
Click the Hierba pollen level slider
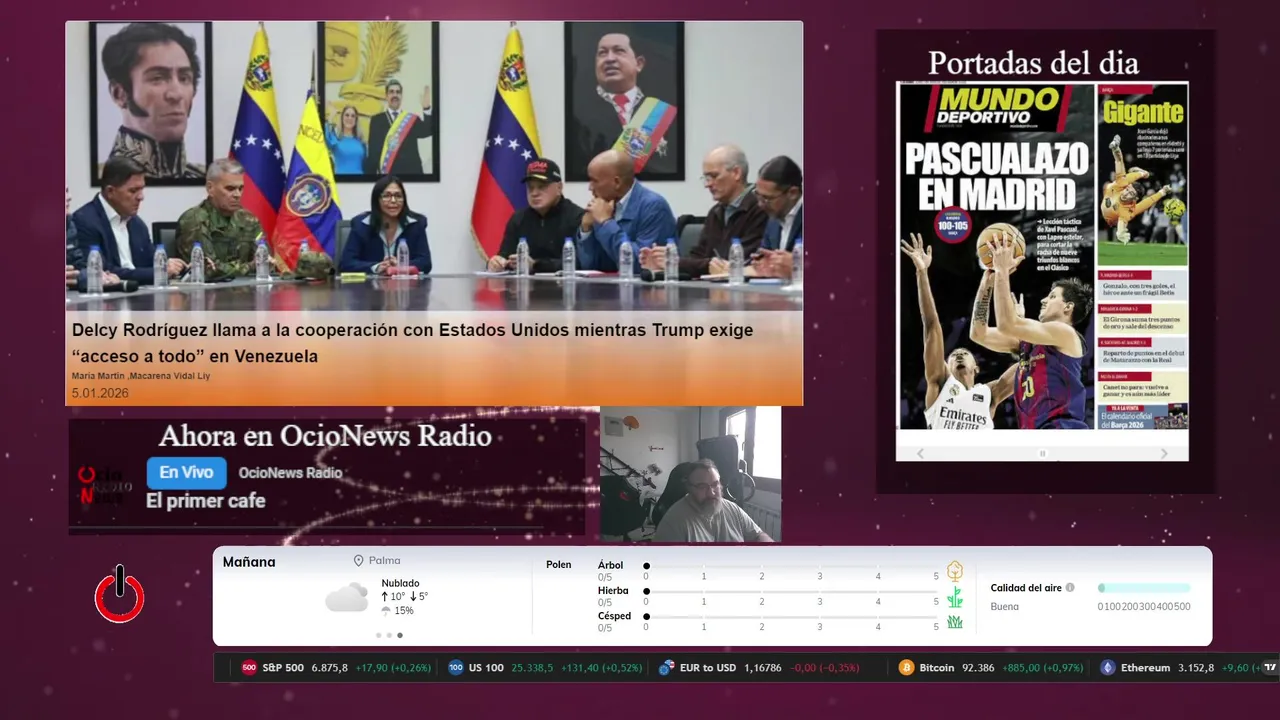pos(791,592)
